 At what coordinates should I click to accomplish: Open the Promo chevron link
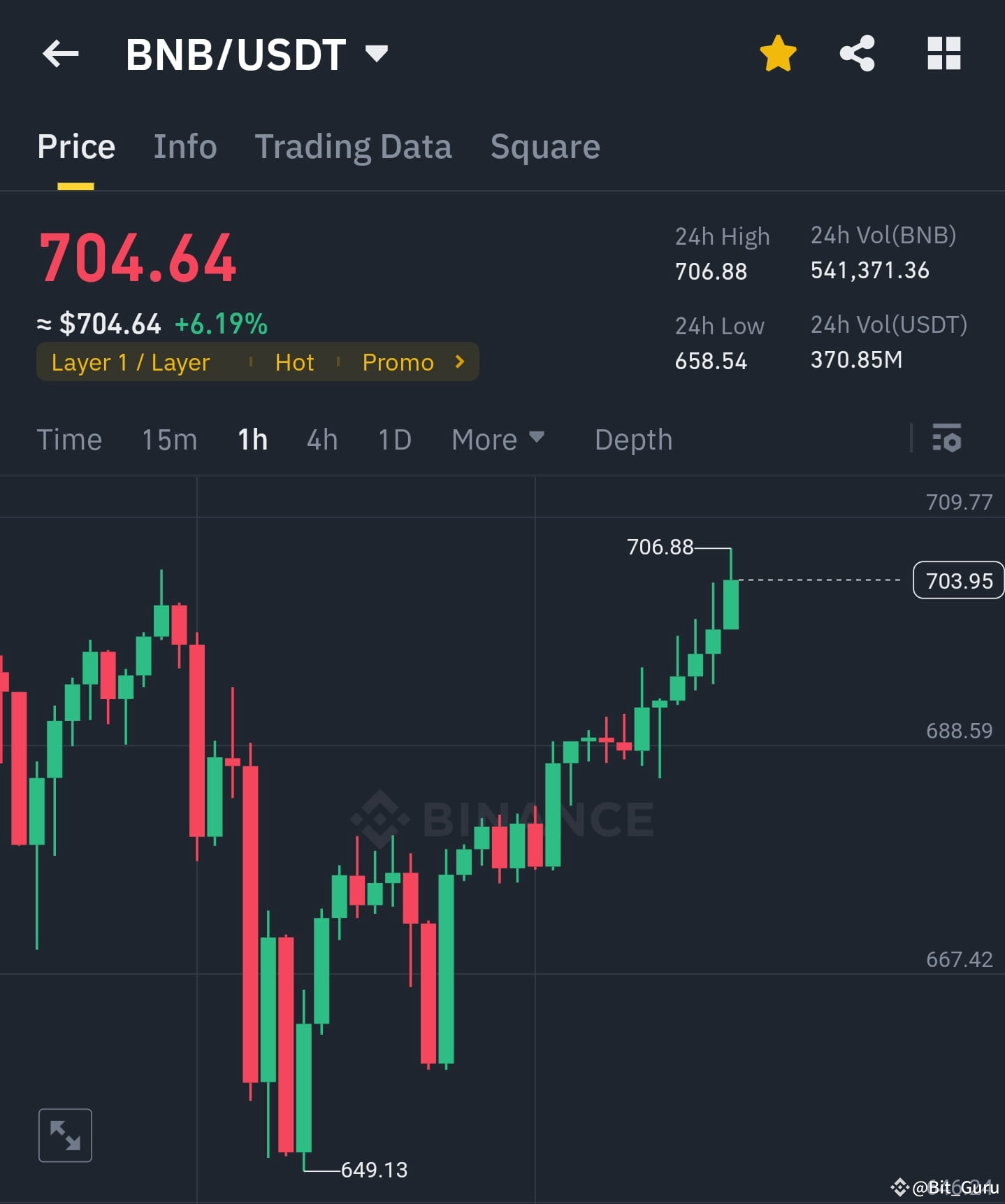point(460,362)
